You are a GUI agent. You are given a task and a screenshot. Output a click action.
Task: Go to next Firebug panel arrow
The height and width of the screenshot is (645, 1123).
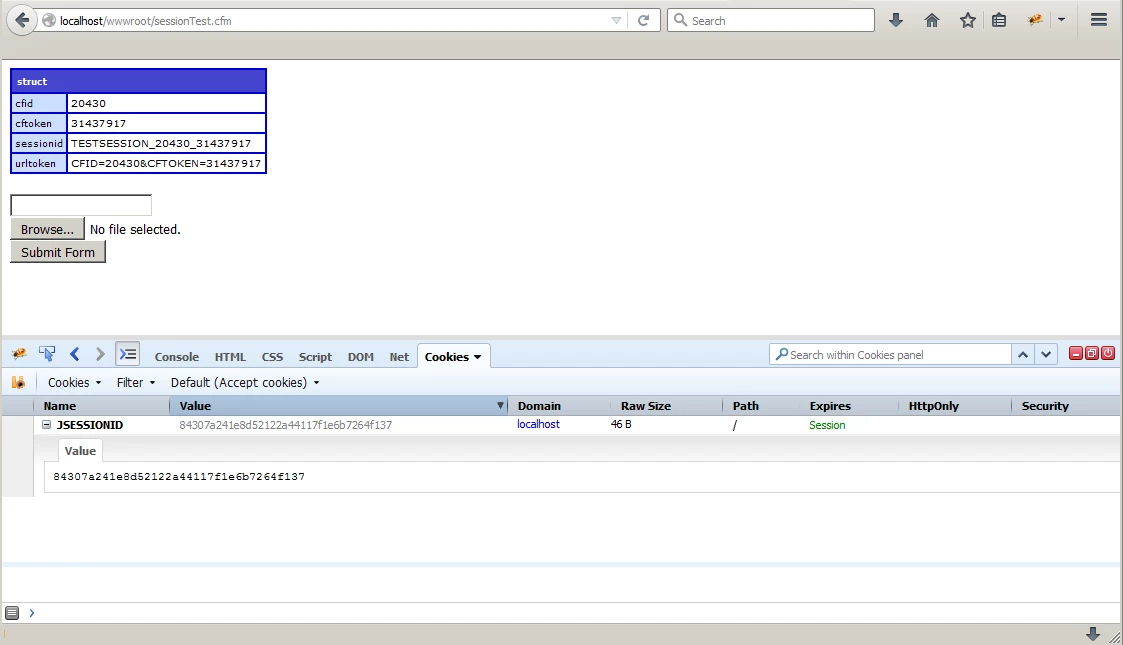(100, 354)
